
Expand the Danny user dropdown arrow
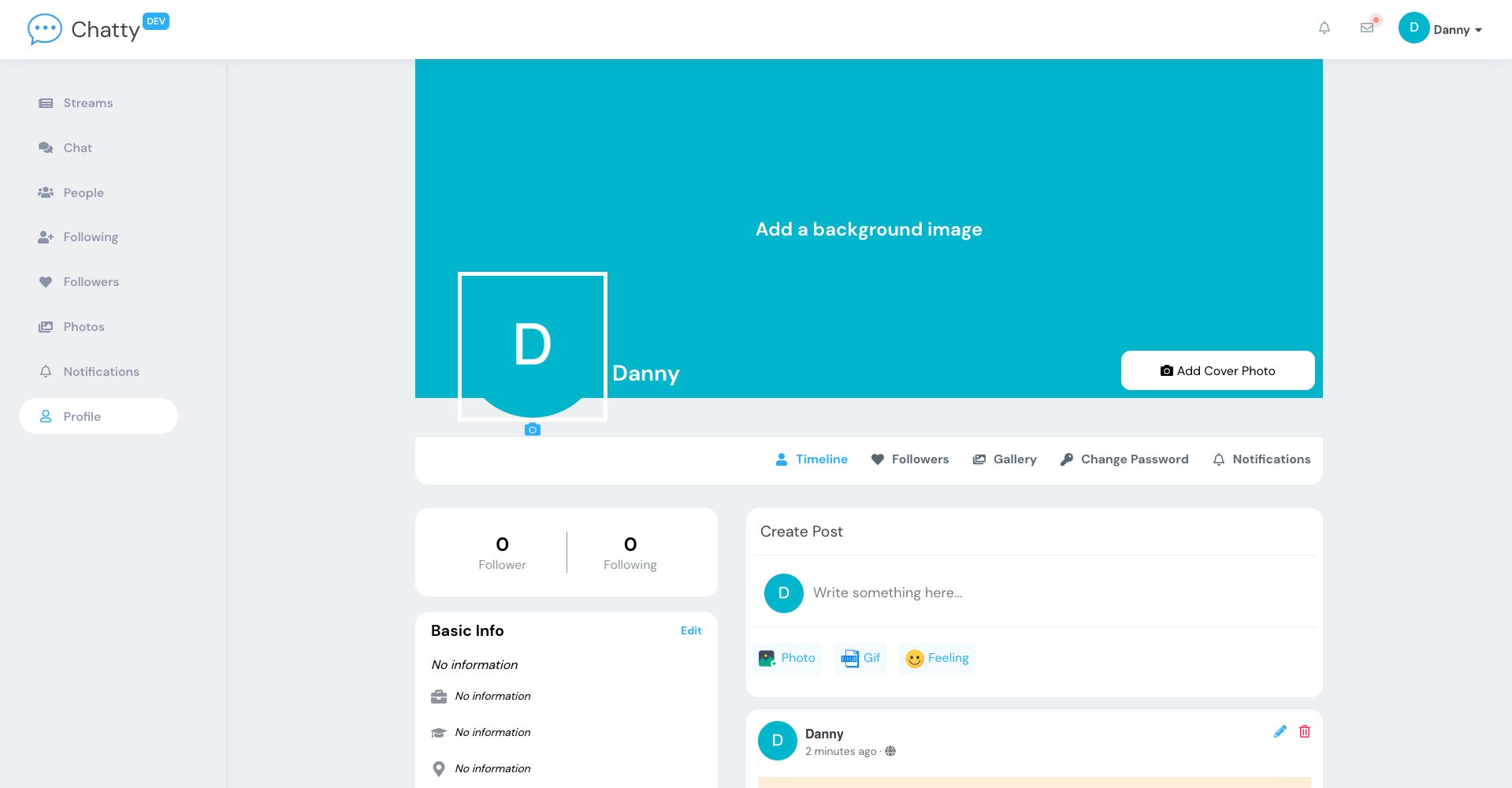coord(1478,30)
